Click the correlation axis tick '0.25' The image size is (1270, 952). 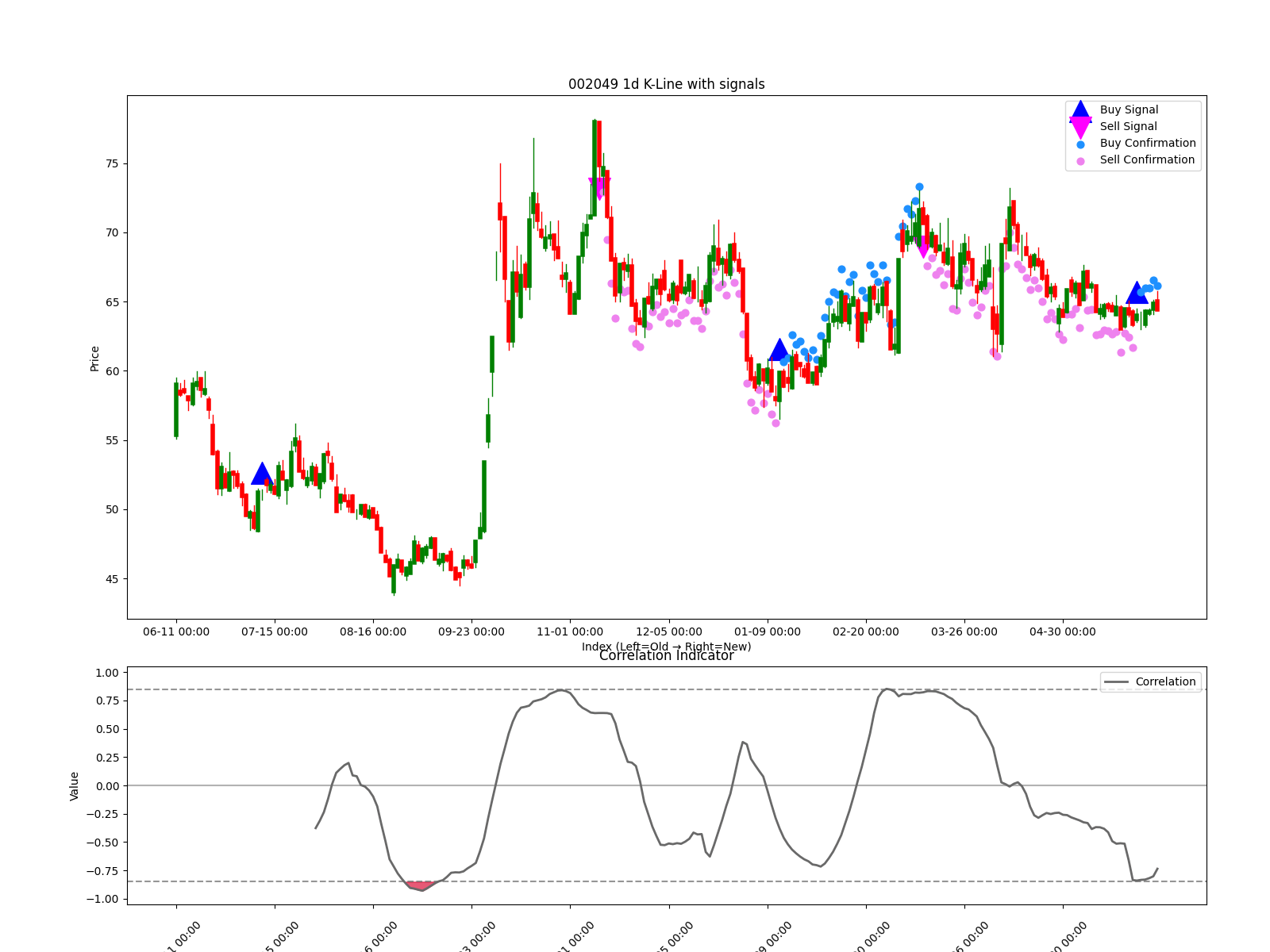107,758
